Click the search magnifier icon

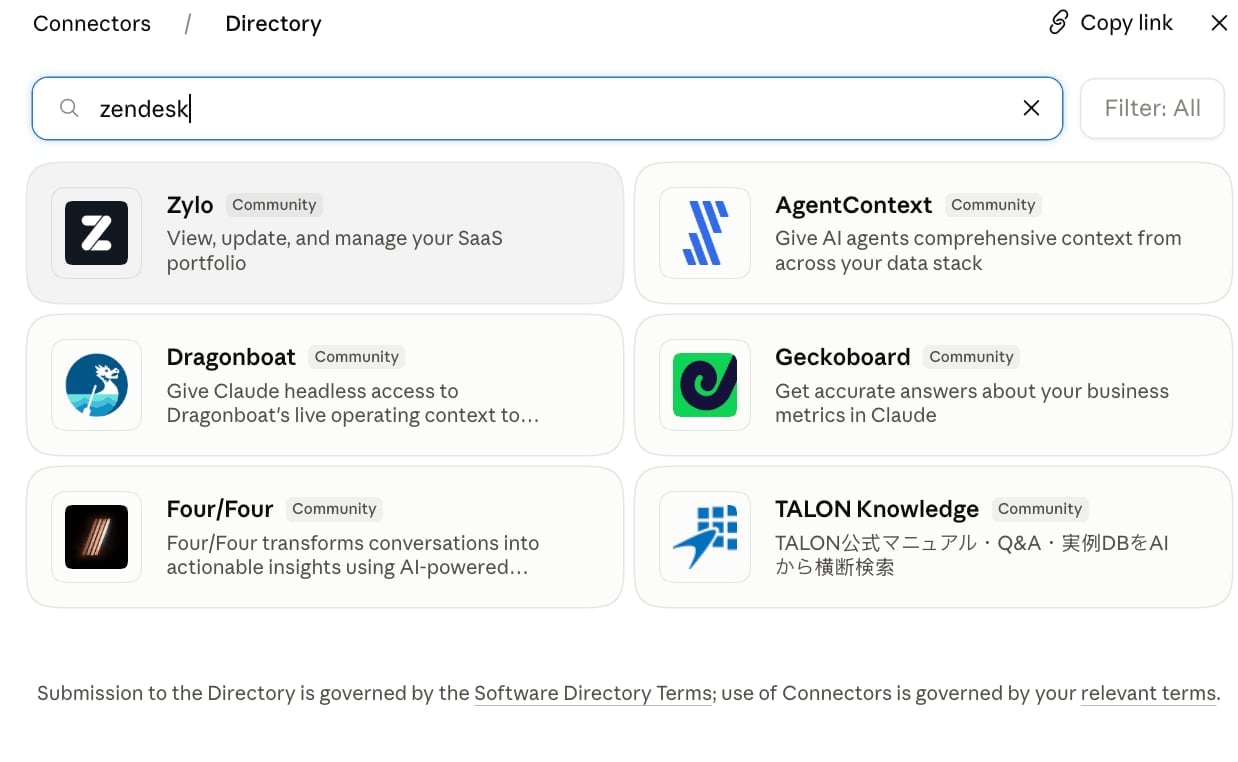tap(69, 108)
